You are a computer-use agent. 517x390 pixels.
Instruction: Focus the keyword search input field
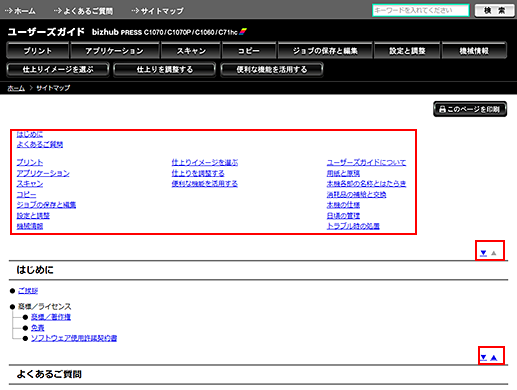pyautogui.click(x=421, y=10)
